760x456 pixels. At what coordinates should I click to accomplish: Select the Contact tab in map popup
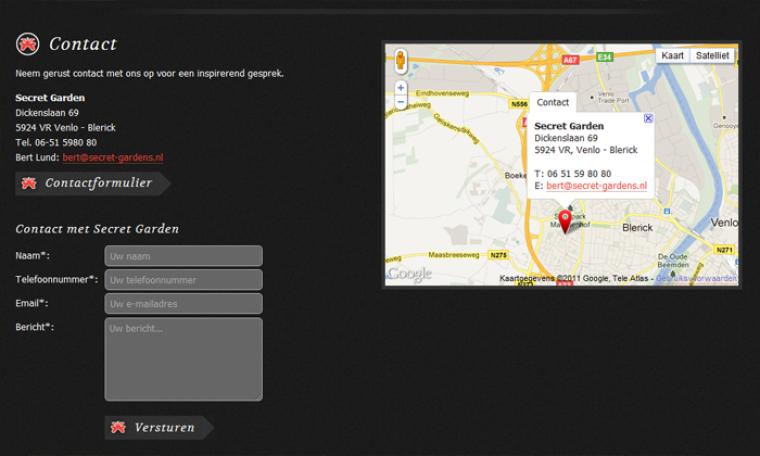point(552,102)
